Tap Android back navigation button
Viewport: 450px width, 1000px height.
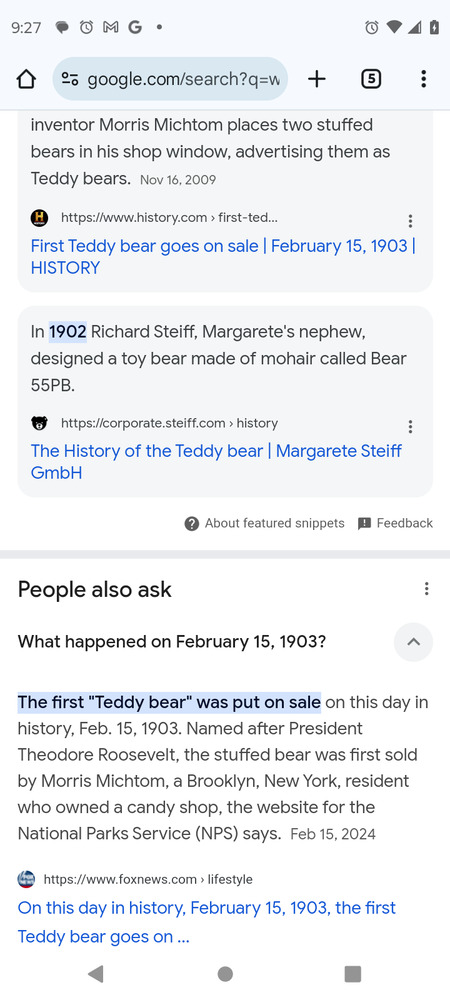(x=96, y=974)
